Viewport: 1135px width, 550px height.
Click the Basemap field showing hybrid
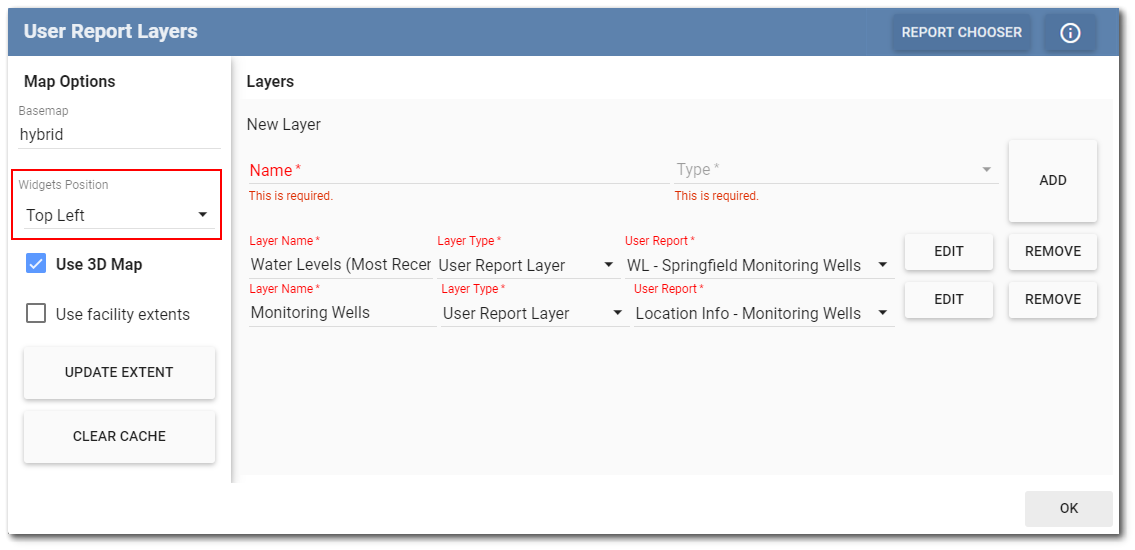pyautogui.click(x=118, y=135)
